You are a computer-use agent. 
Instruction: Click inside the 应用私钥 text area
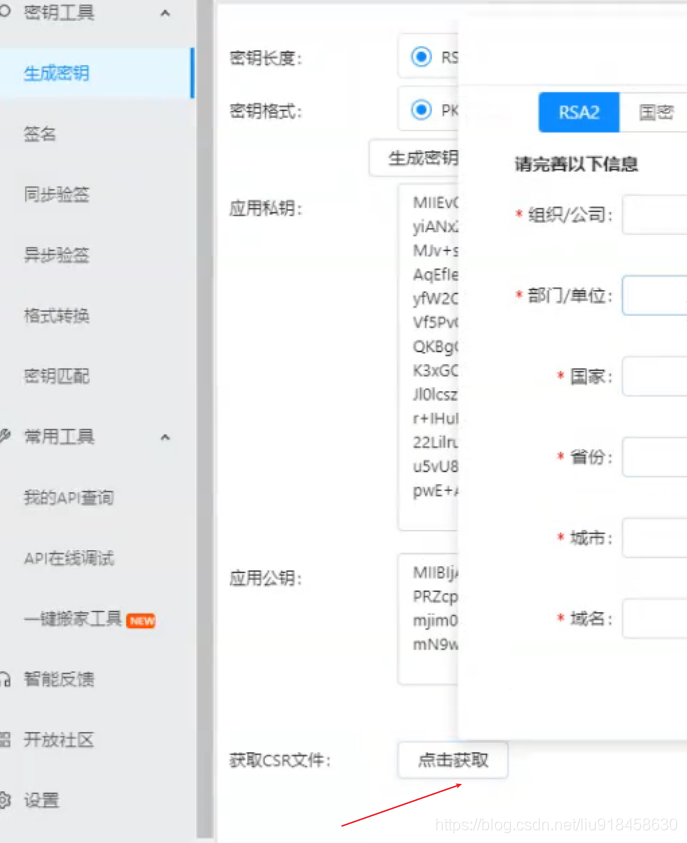point(428,357)
